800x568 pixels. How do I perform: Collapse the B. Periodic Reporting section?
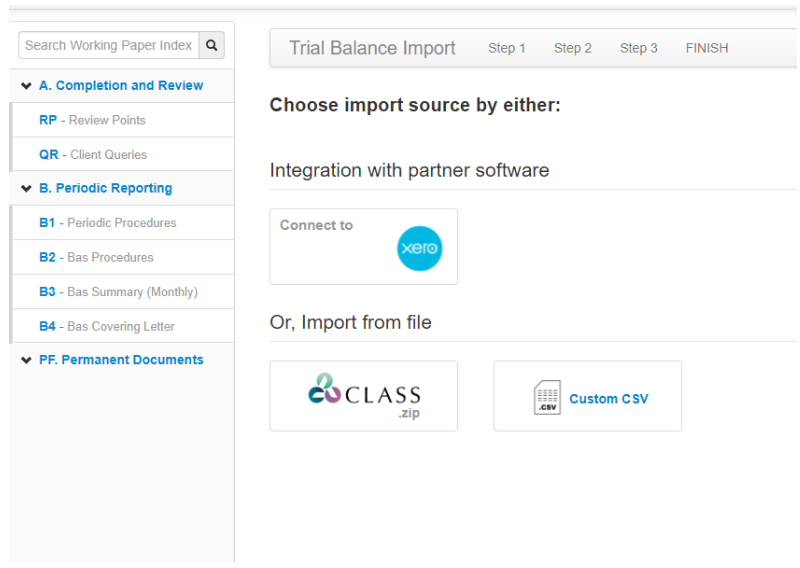(26, 189)
